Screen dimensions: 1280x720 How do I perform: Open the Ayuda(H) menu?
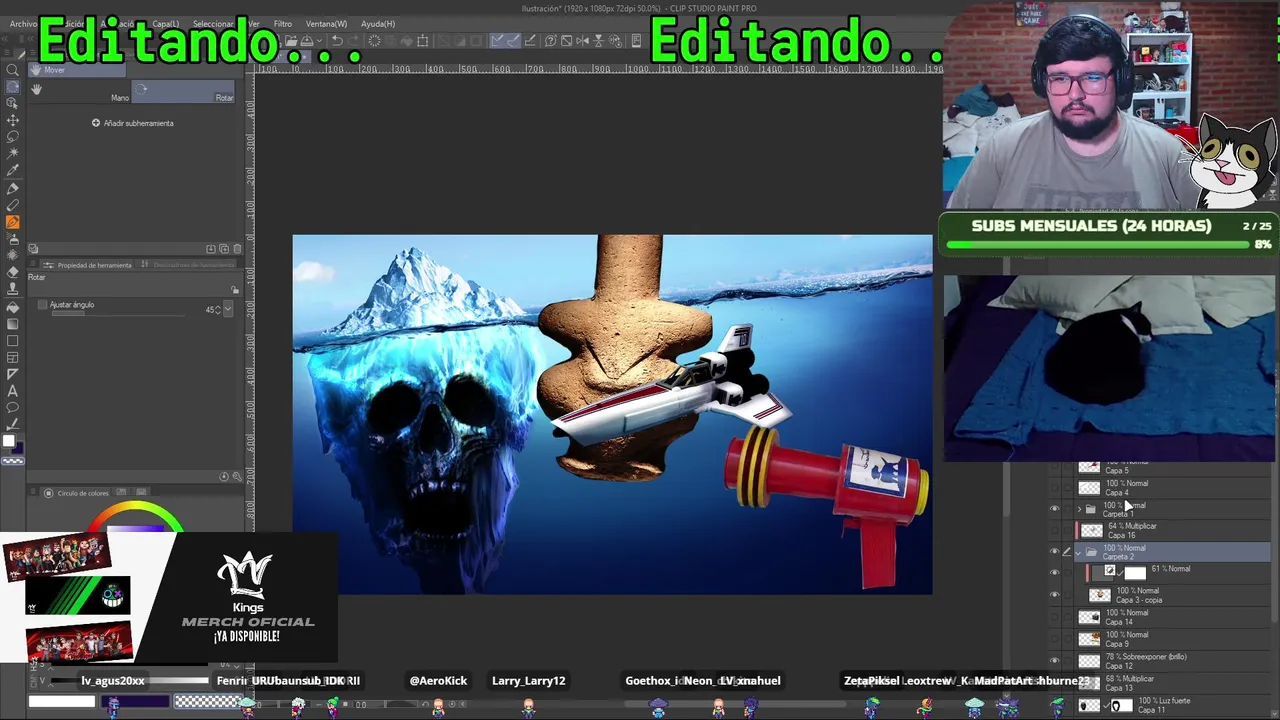[378, 24]
